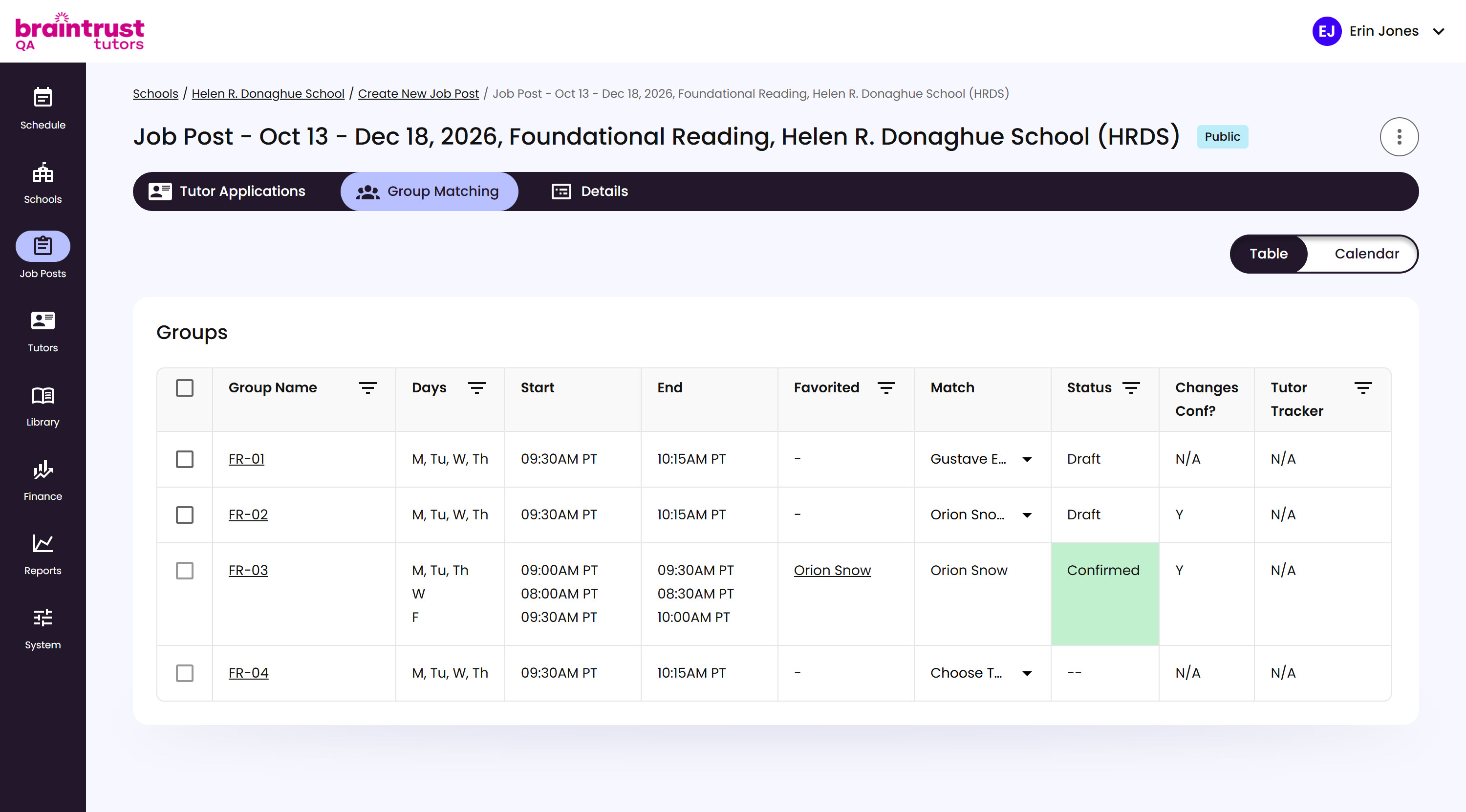Open the FR-03 group link
Image resolution: width=1466 pixels, height=812 pixels.
click(248, 571)
